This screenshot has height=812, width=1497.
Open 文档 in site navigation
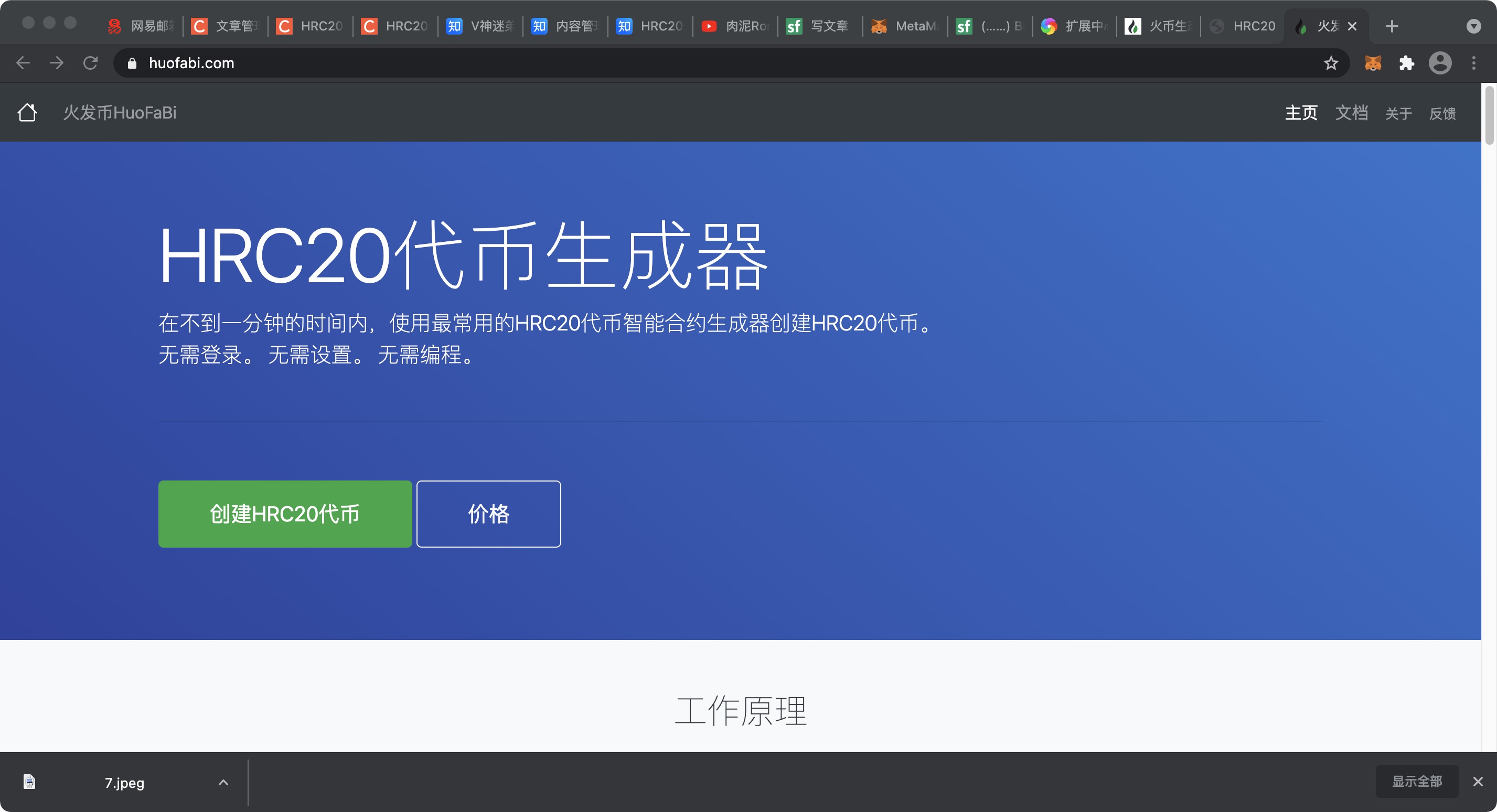1352,112
